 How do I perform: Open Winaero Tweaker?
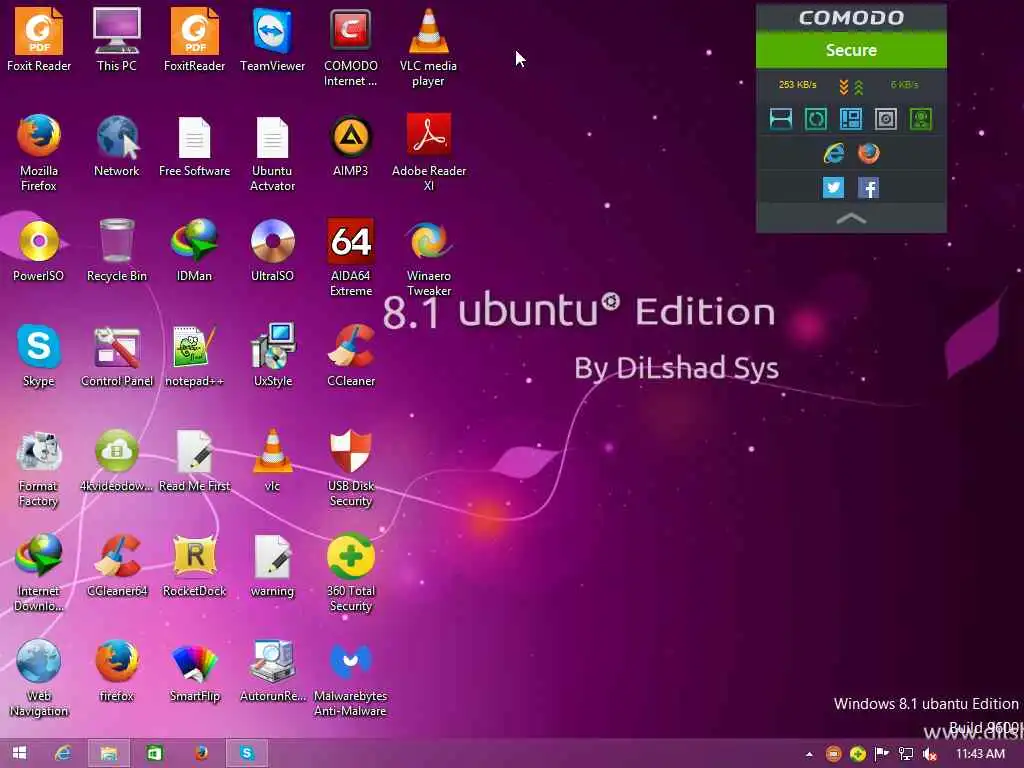tap(428, 257)
